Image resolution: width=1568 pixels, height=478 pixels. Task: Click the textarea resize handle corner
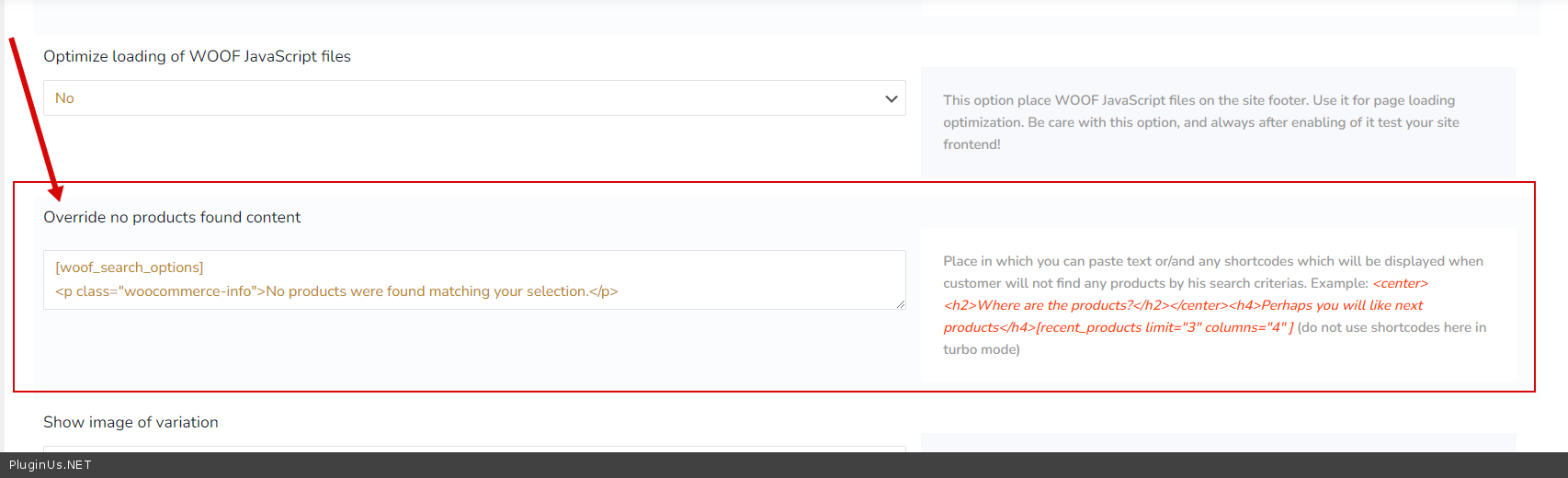tap(900, 303)
